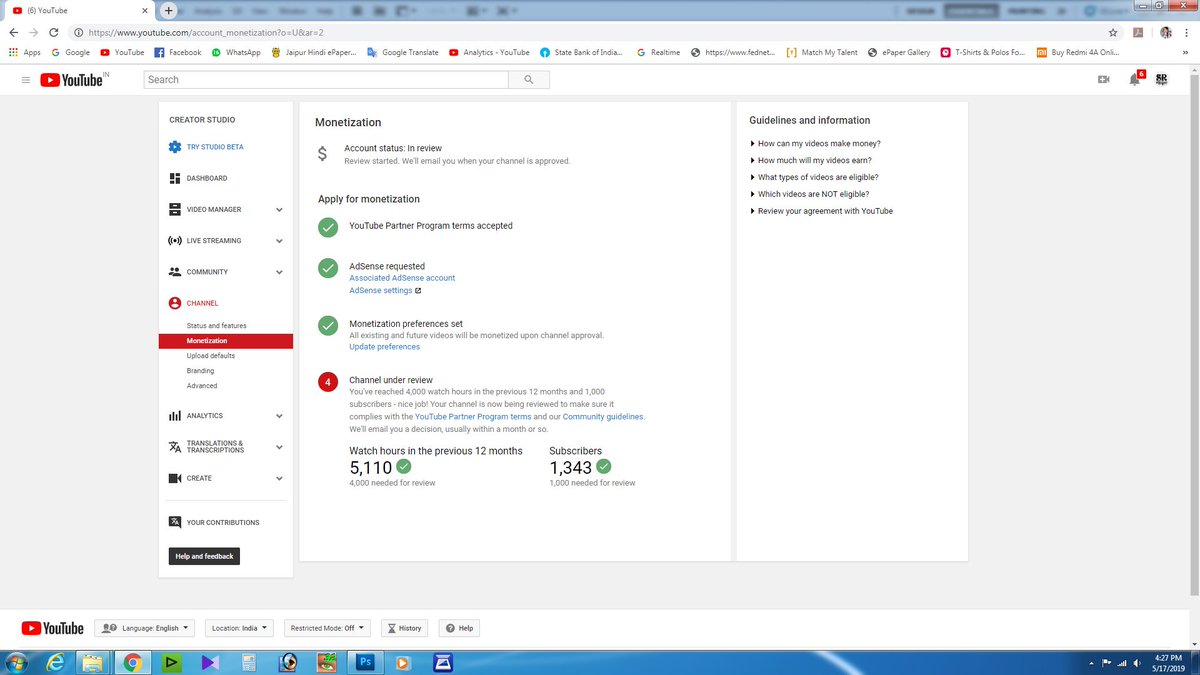Expand 'How much will my videos earn?'
Viewport: 1200px width, 675px height.
pyautogui.click(x=813, y=160)
